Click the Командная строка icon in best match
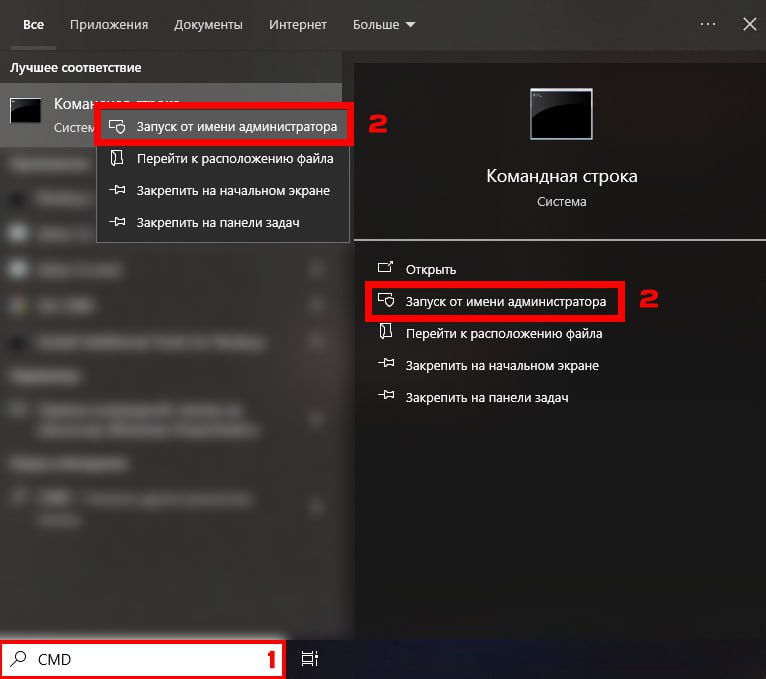Screen dimensions: 766x679 point(26,111)
